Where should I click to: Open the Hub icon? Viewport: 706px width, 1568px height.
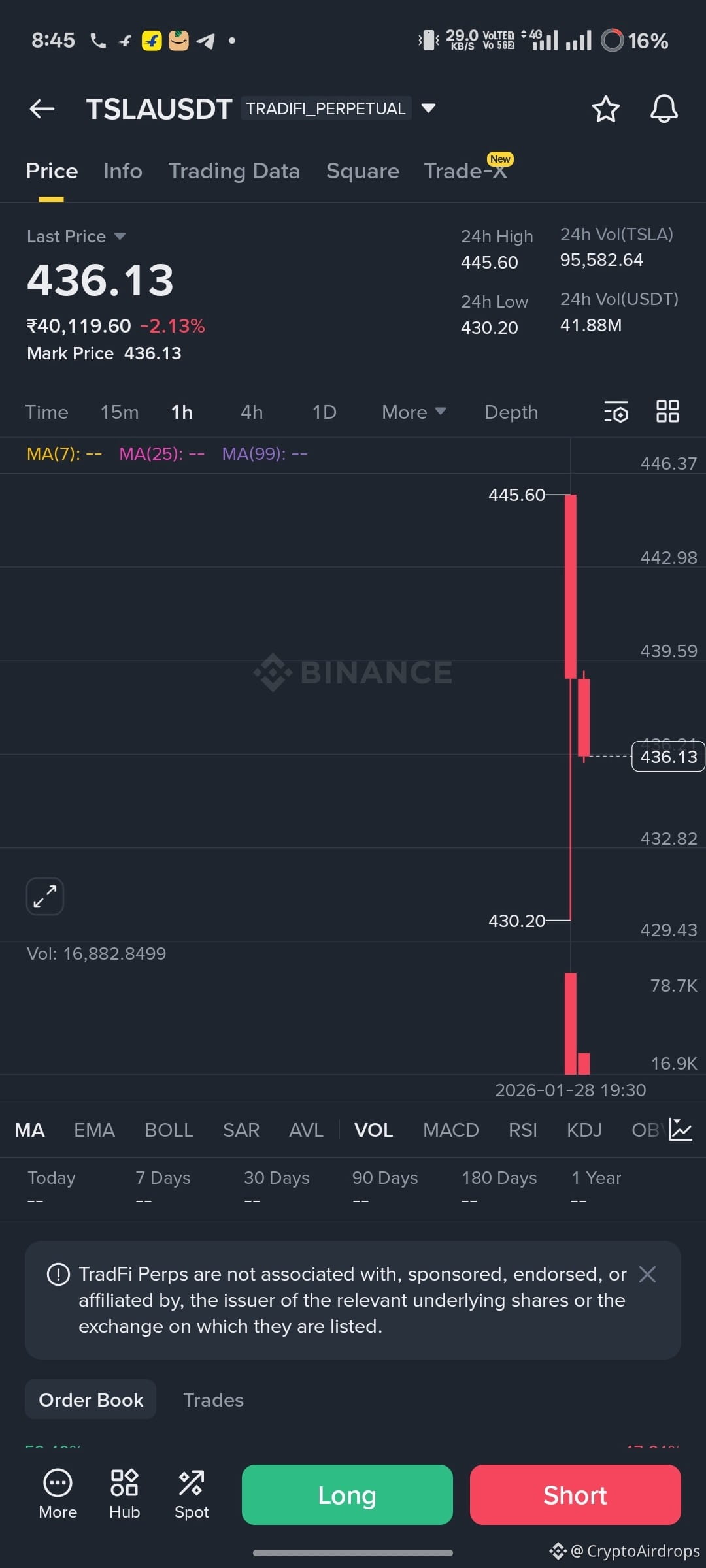pyautogui.click(x=124, y=1495)
